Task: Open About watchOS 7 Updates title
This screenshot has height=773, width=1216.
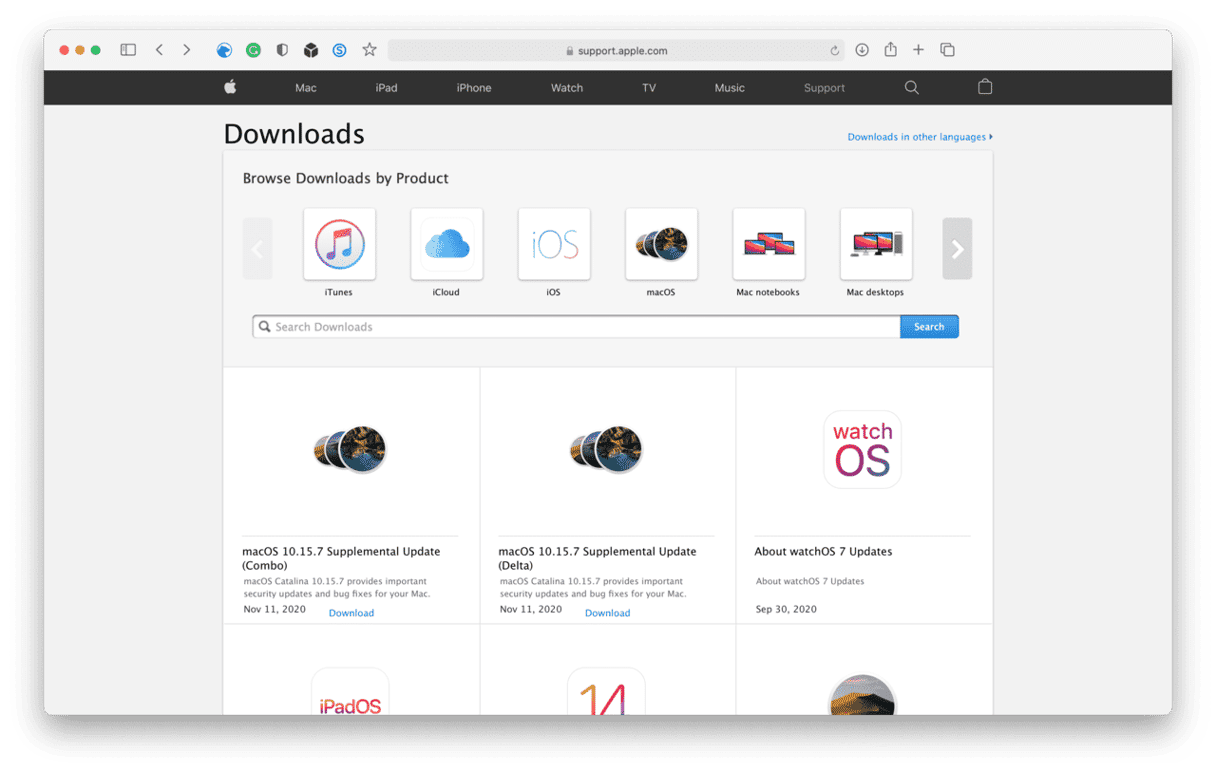Action: pos(823,552)
